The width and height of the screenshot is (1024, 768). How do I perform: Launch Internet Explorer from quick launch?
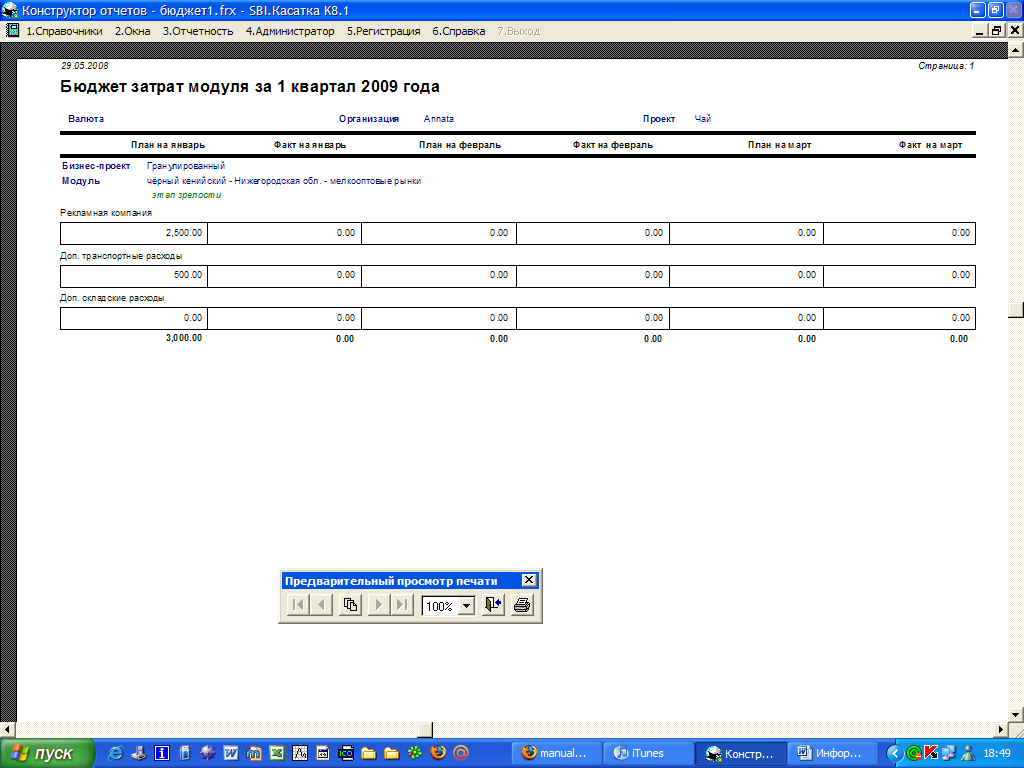point(116,753)
